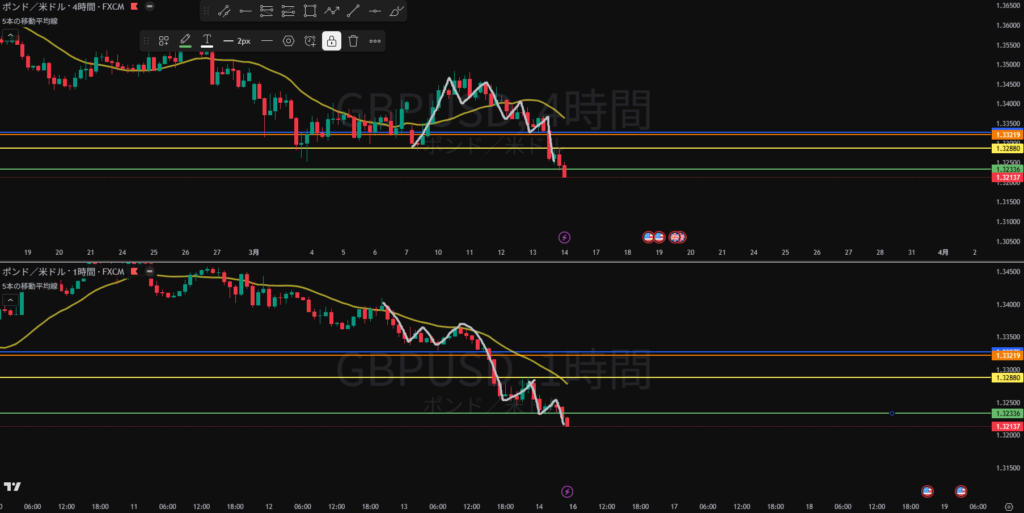The width and height of the screenshot is (1024, 513).
Task: Toggle the lock on the selected drawing
Action: (x=331, y=41)
